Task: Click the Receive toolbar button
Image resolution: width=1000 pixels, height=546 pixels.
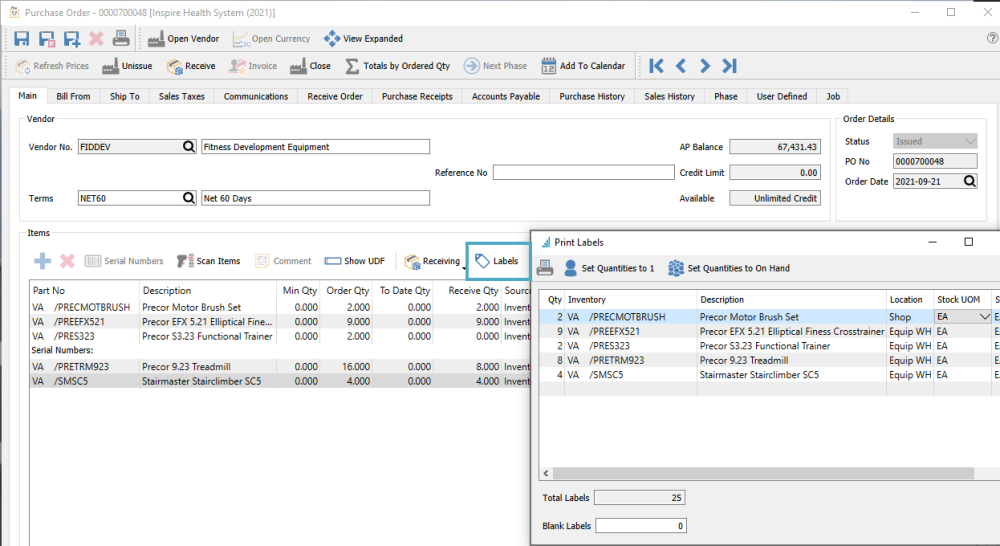Action: pyautogui.click(x=191, y=66)
